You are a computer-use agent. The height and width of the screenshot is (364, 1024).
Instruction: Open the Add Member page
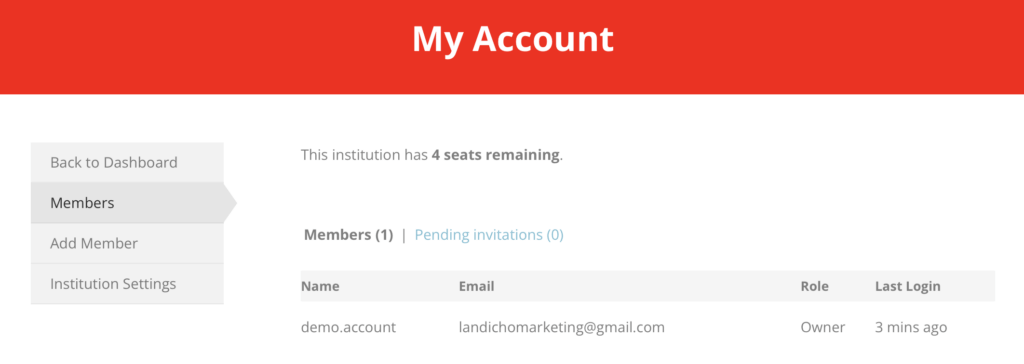(x=127, y=243)
